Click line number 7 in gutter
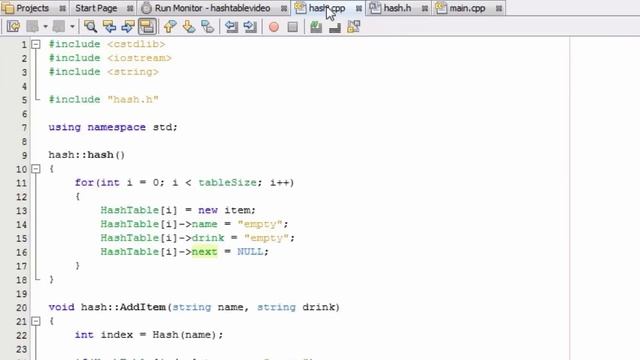640x360 pixels. point(24,128)
